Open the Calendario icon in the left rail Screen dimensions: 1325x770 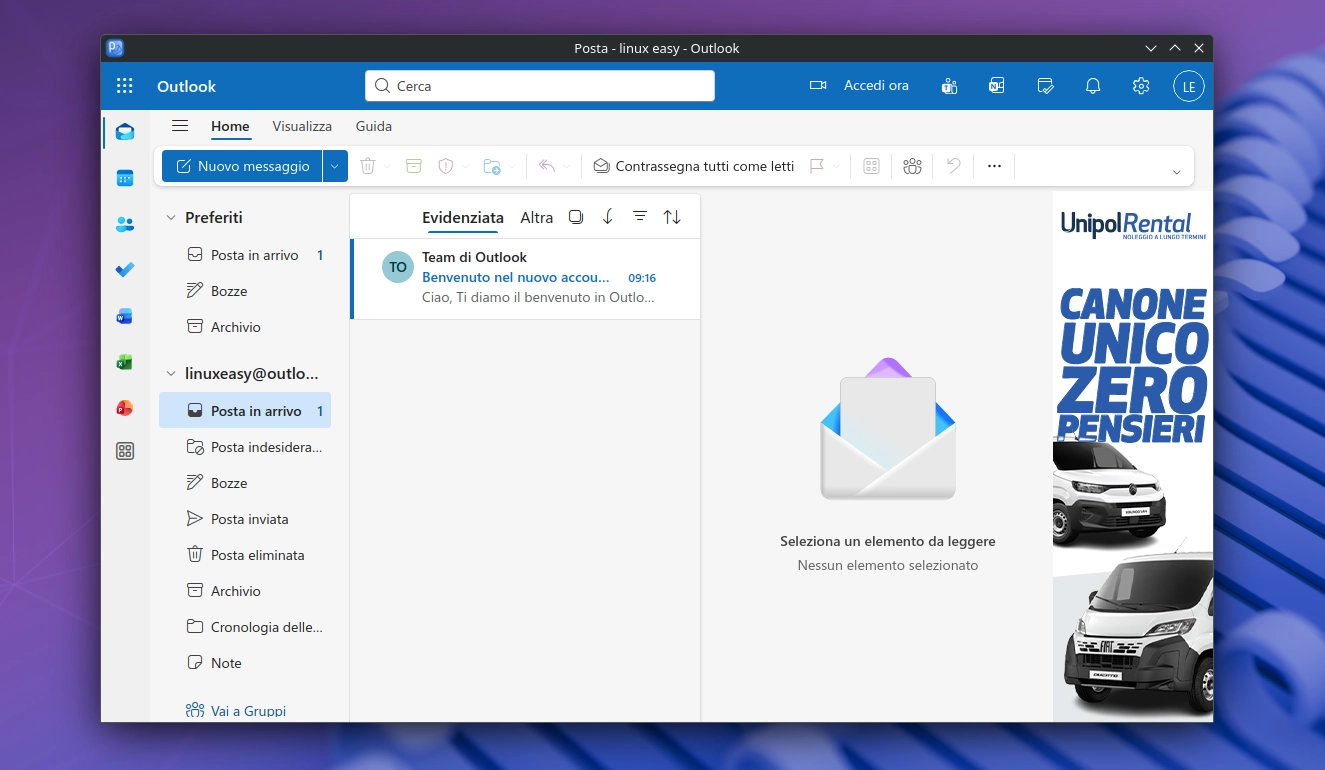tap(124, 177)
